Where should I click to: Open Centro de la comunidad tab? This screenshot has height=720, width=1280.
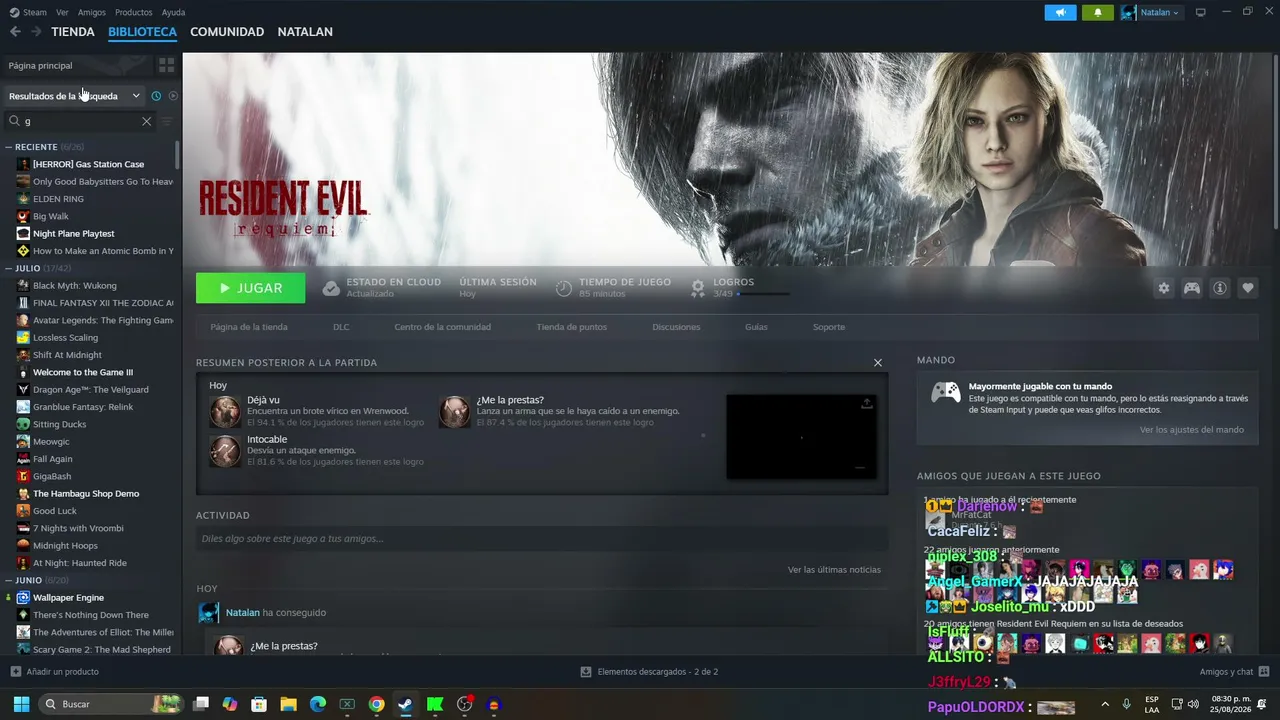click(442, 327)
